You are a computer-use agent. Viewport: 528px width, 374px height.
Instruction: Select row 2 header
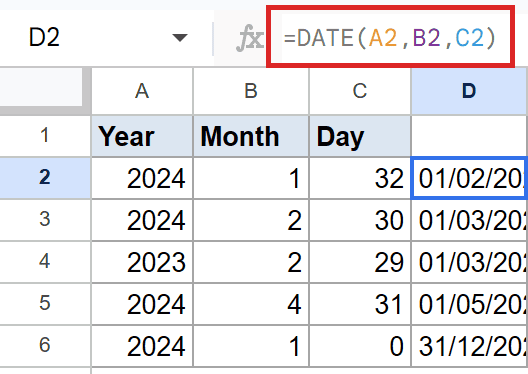tap(45, 178)
